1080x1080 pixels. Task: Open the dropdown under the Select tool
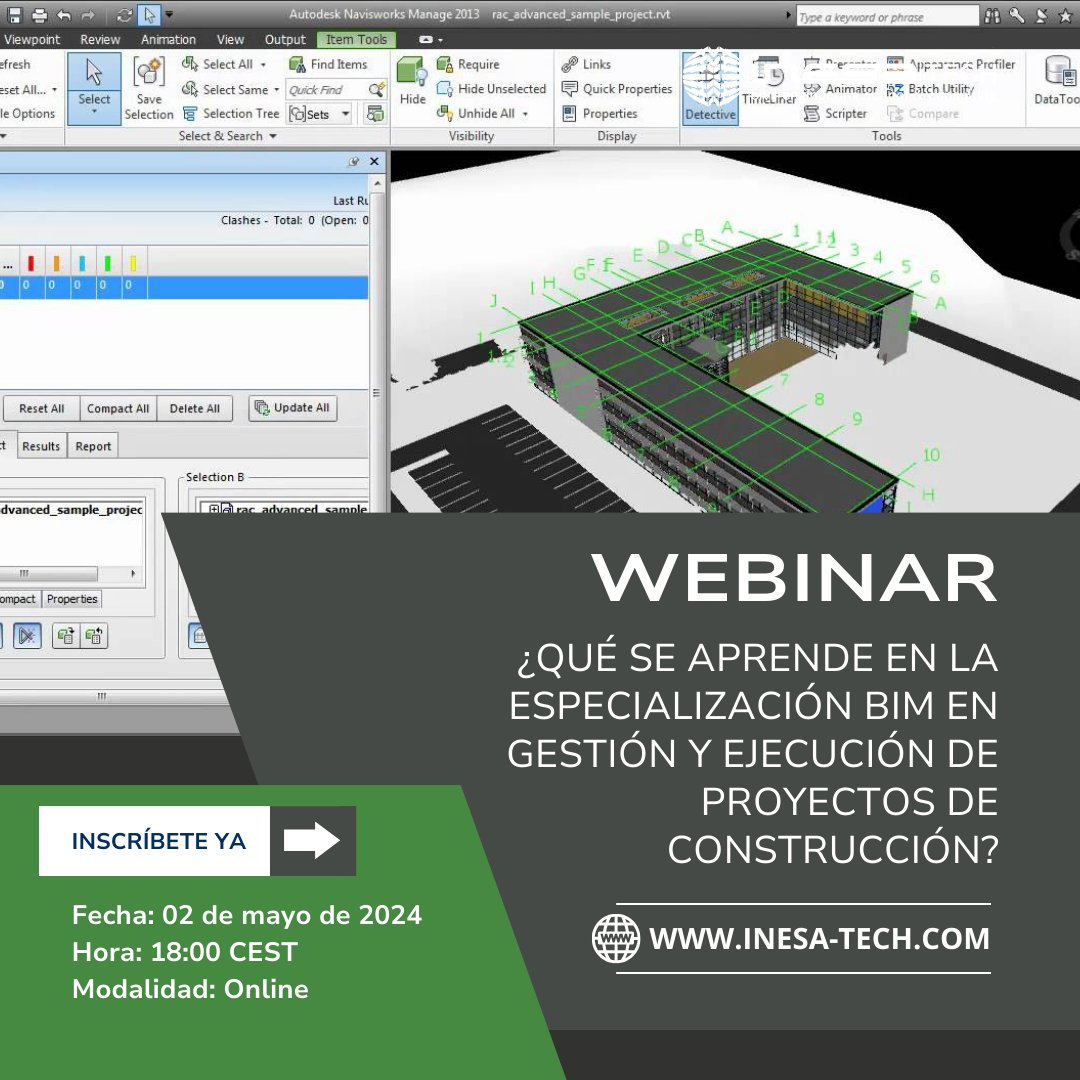pyautogui.click(x=94, y=112)
